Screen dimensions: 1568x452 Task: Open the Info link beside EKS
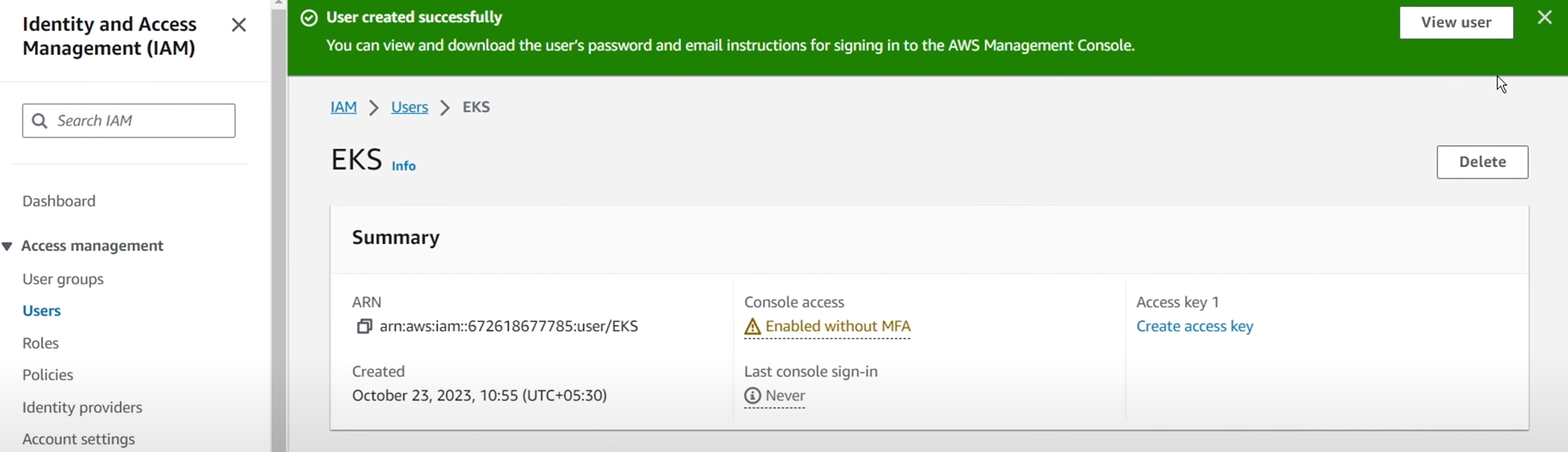[403, 166]
